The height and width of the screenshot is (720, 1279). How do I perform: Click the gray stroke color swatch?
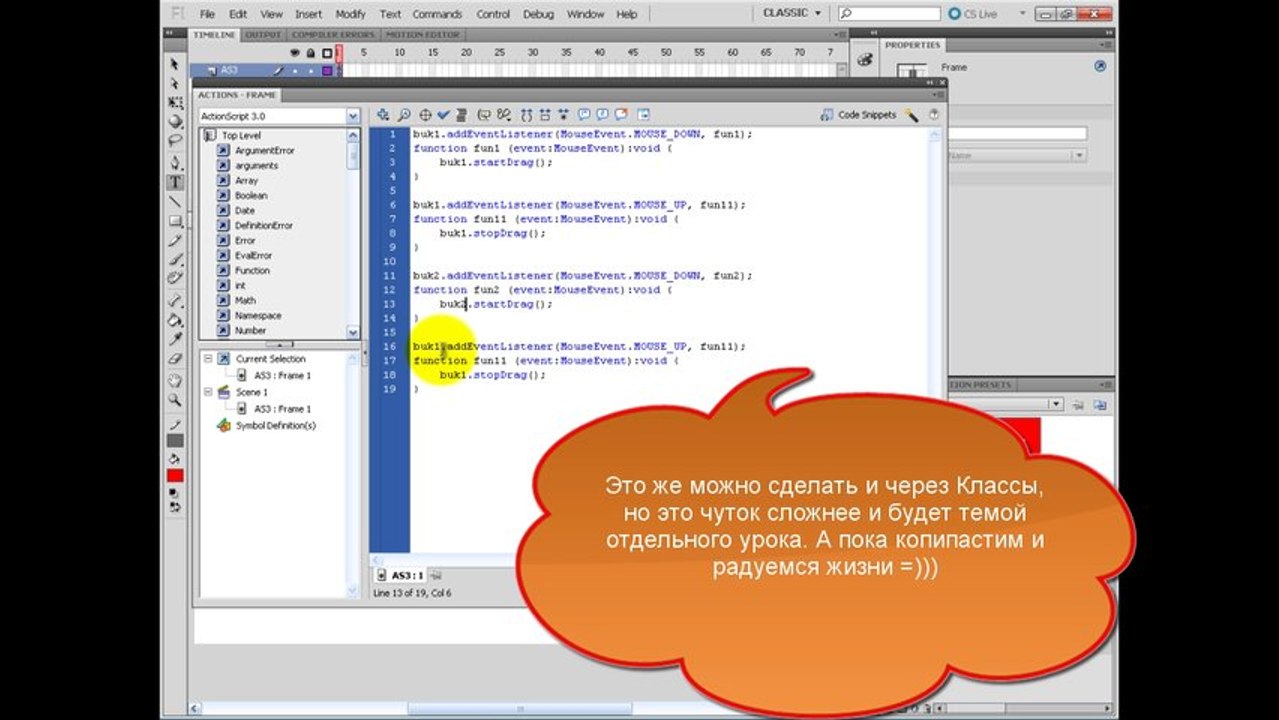pos(175,441)
